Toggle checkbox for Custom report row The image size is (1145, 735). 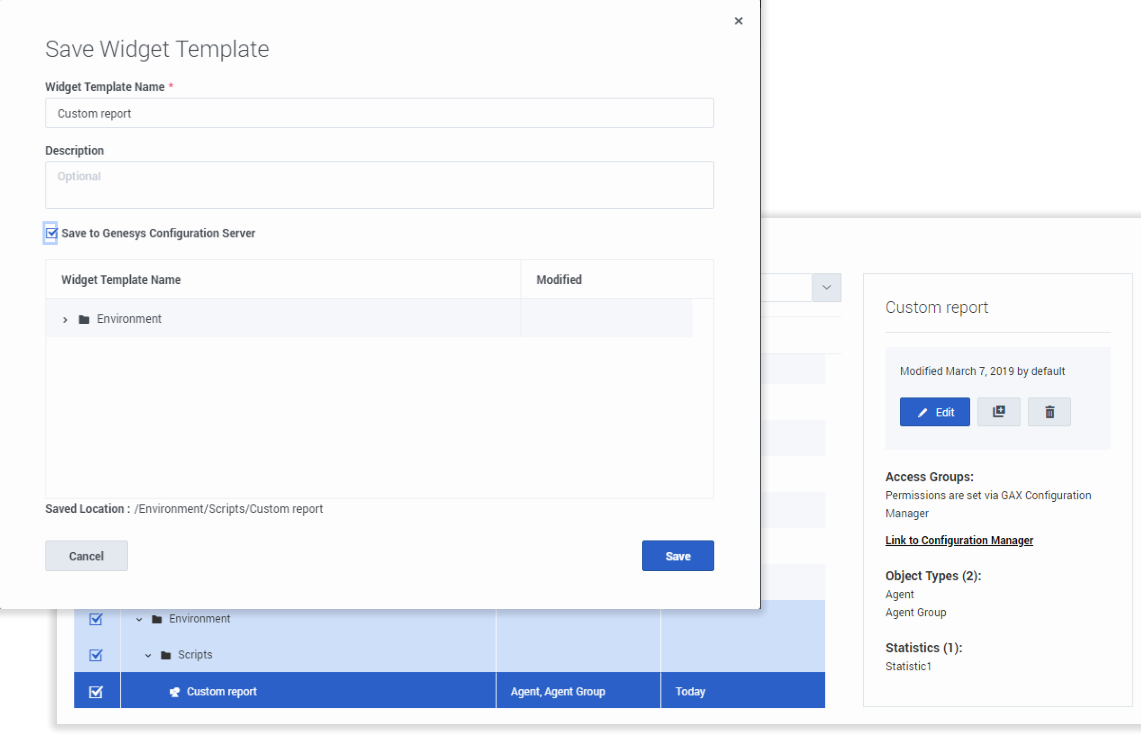[96, 692]
